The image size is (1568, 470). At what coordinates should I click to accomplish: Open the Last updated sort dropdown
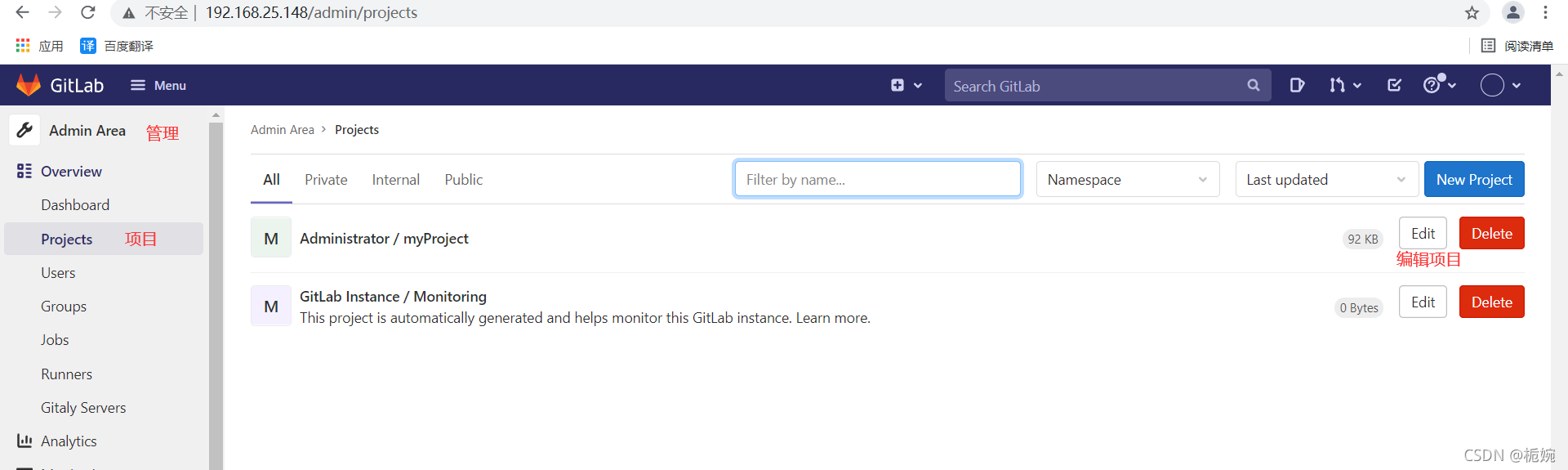coord(1327,179)
